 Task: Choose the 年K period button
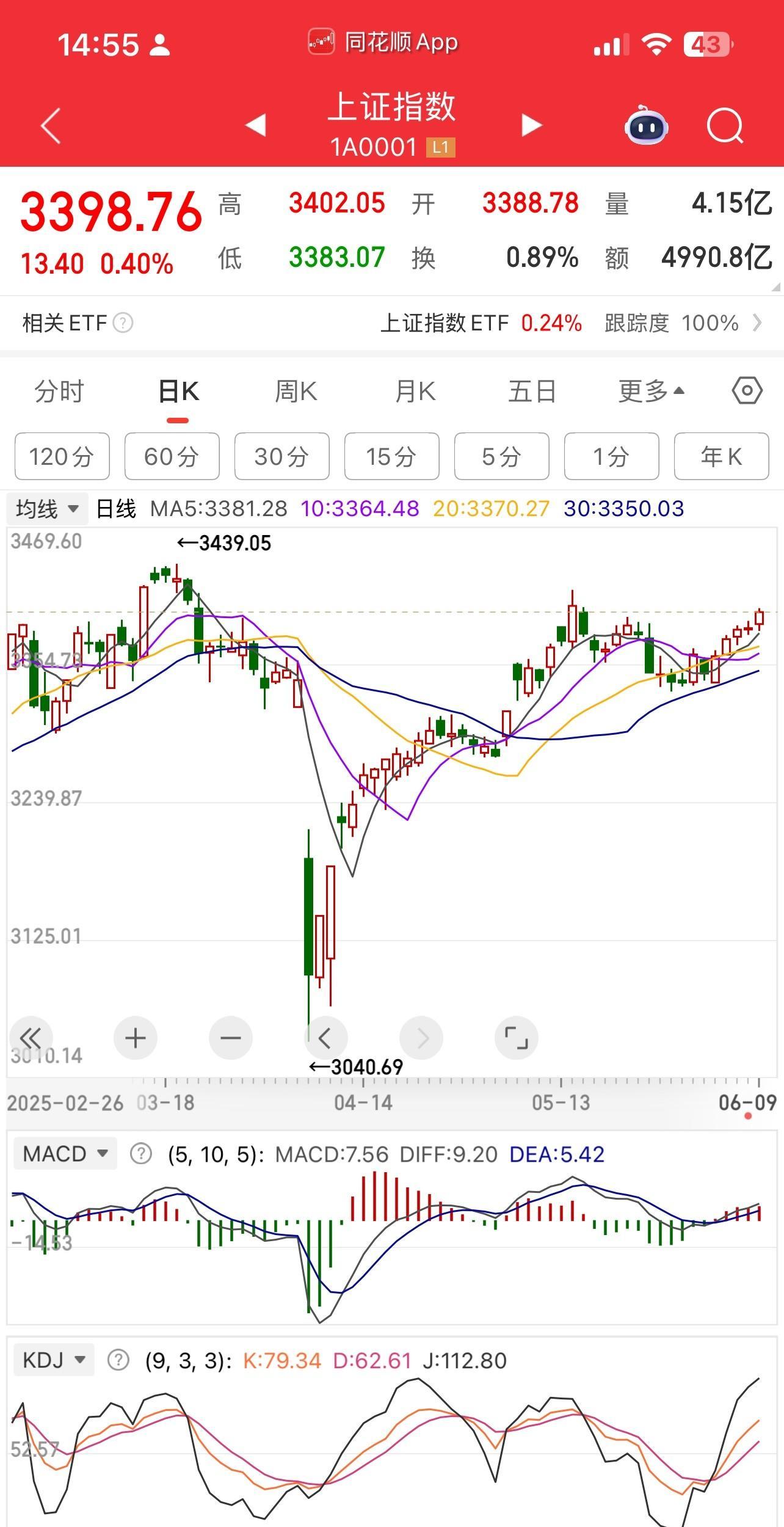[721, 456]
